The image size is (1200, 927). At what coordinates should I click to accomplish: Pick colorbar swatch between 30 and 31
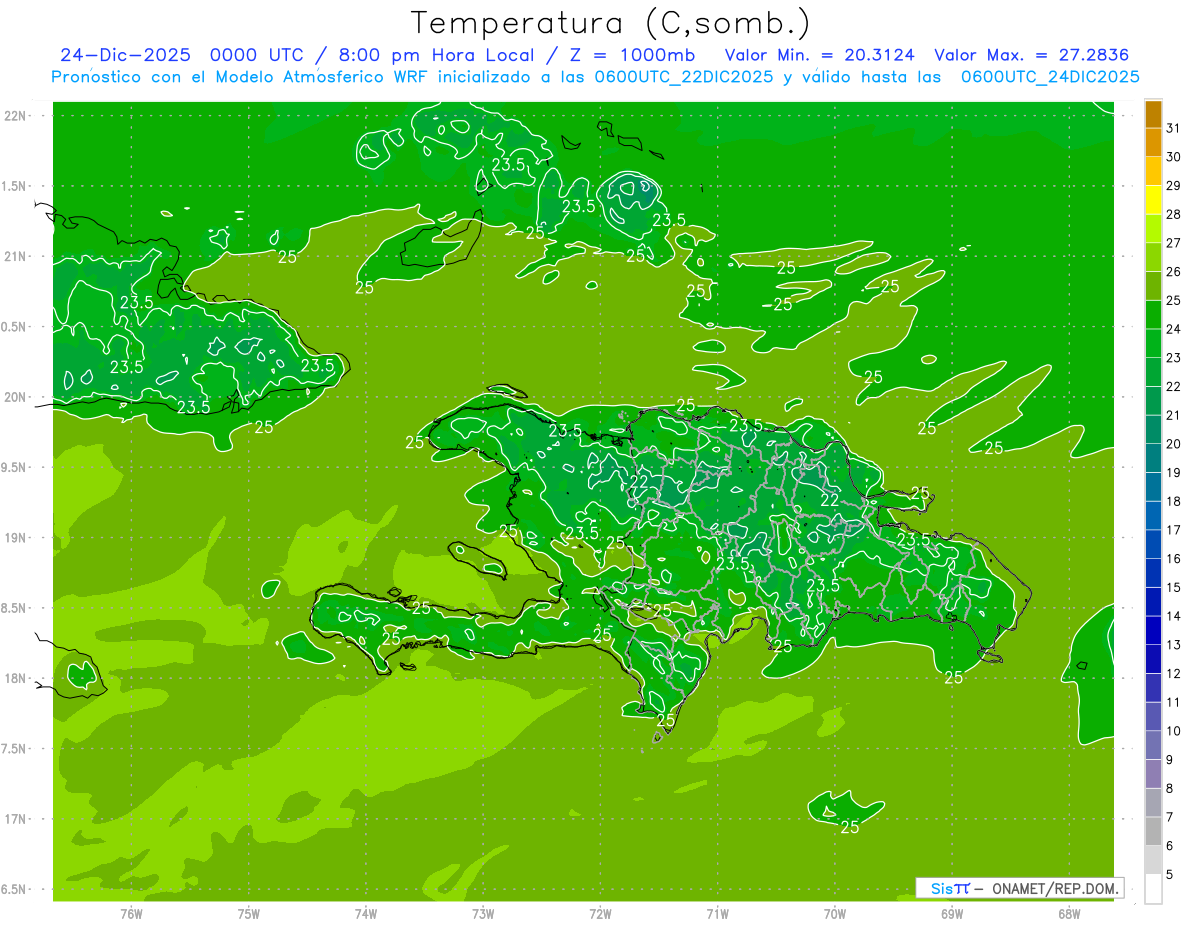pos(1153,142)
